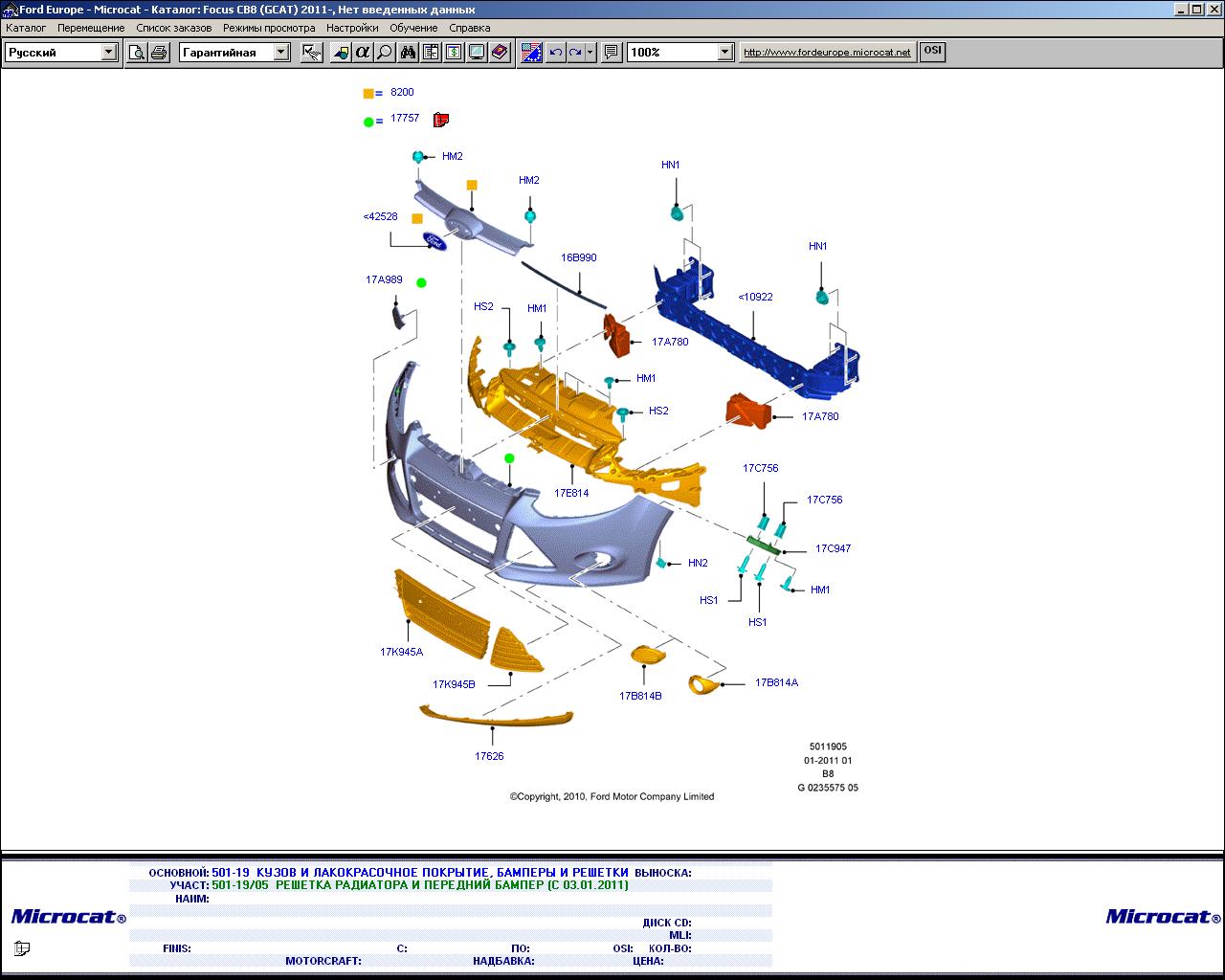Viewport: 1225px width, 980px height.
Task: Open the Справка menu
Action: click(469, 28)
